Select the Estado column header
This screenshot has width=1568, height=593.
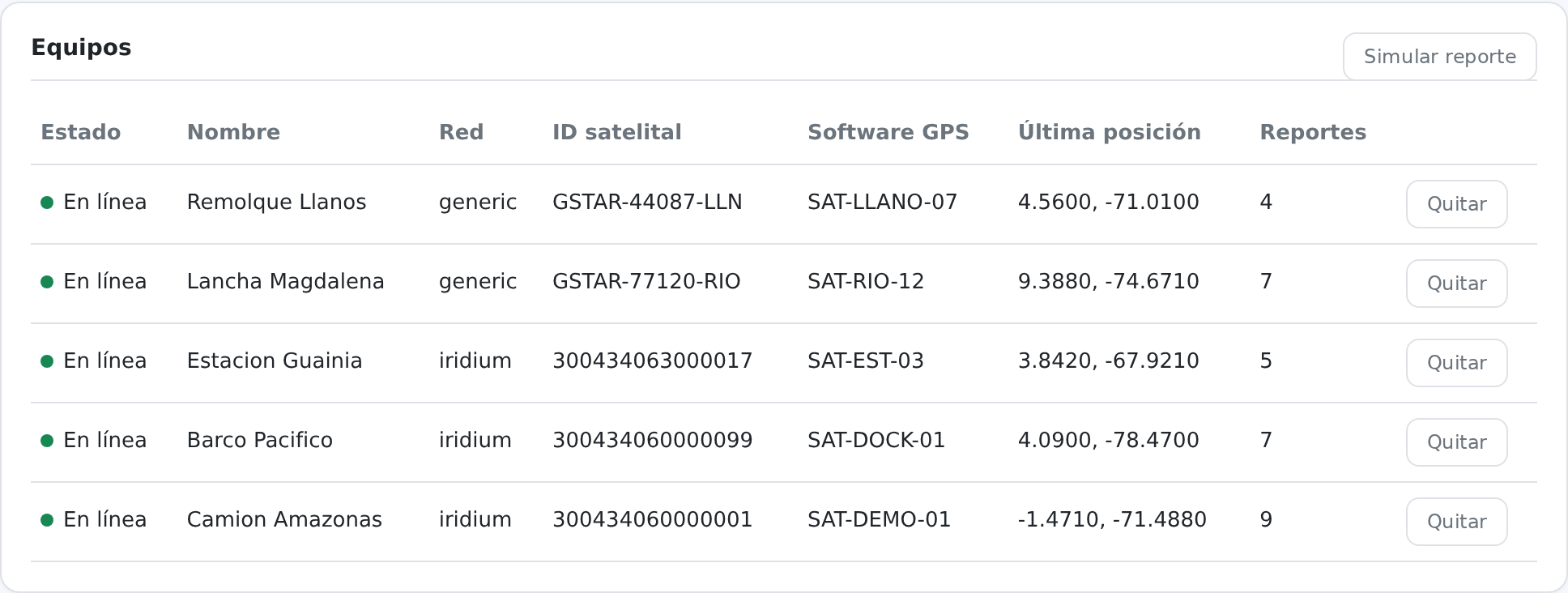click(81, 132)
